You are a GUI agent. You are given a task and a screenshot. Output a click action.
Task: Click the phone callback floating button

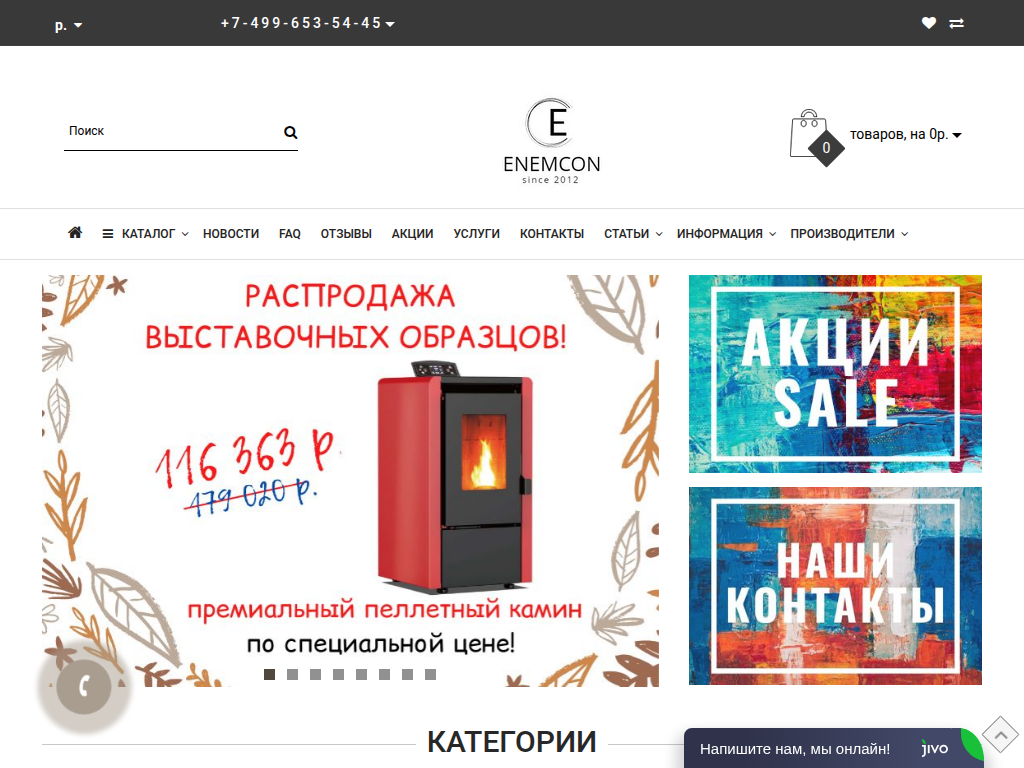point(84,686)
